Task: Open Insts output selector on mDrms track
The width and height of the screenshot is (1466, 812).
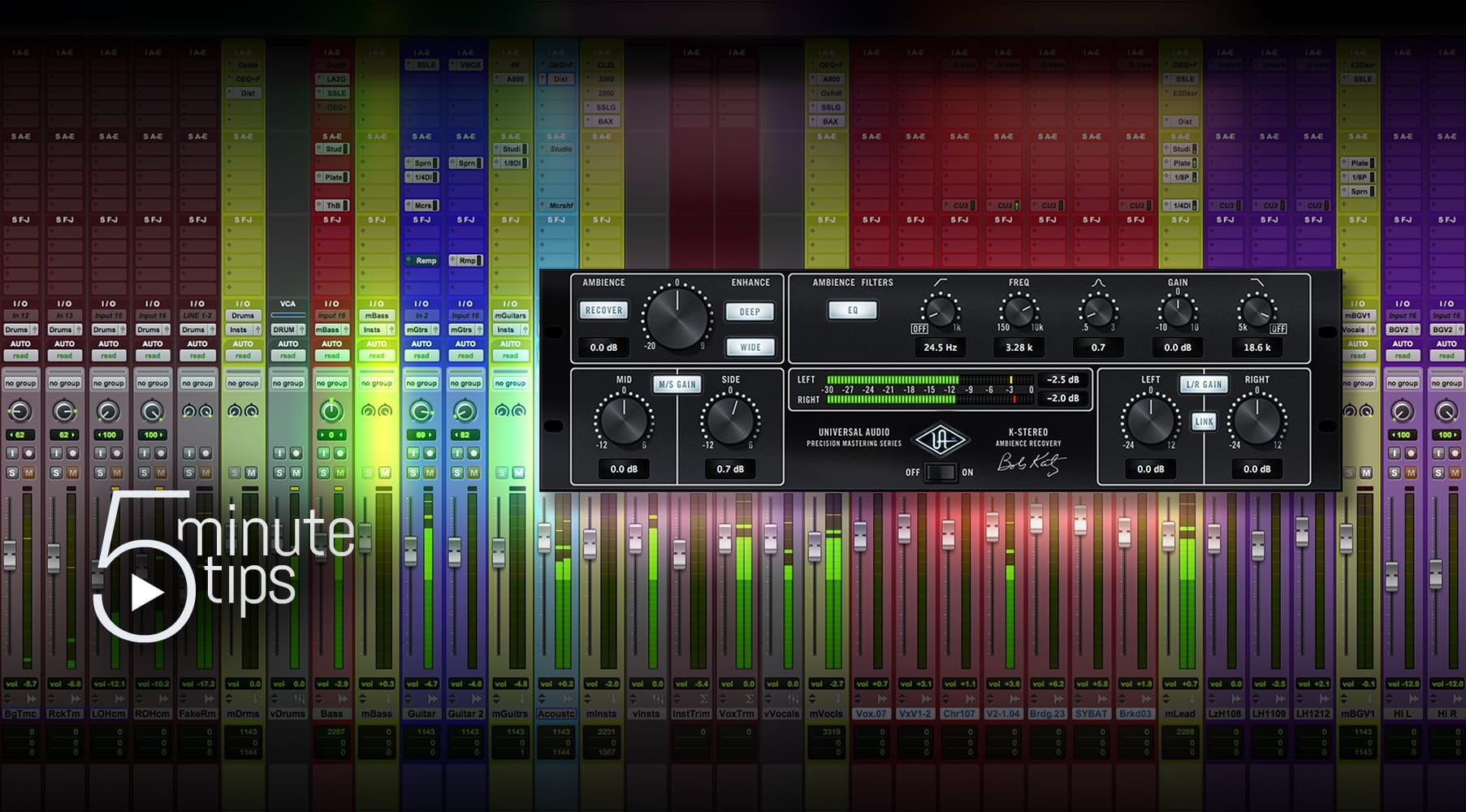Action: point(243,330)
